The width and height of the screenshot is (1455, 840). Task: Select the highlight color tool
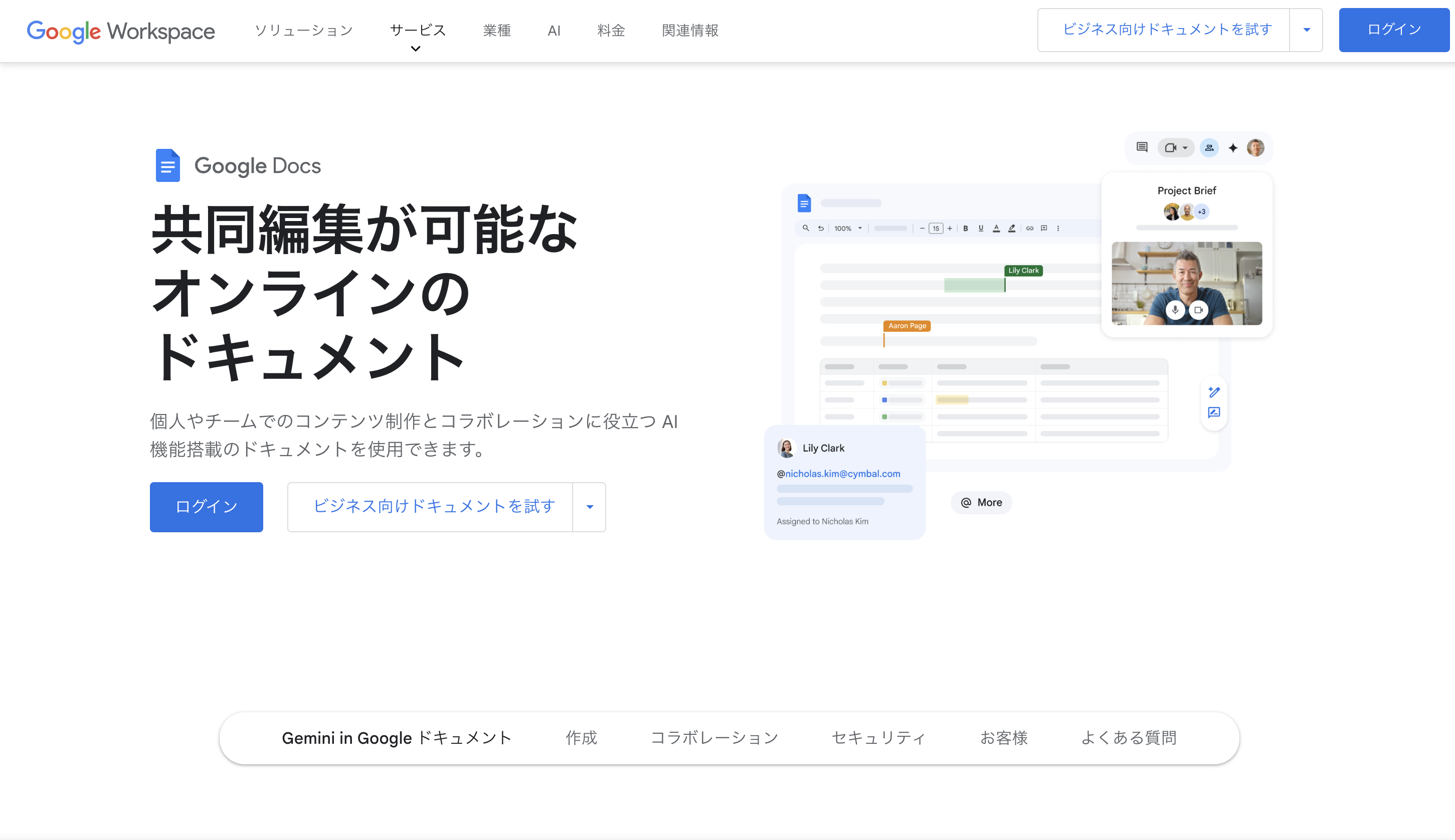tap(1012, 228)
